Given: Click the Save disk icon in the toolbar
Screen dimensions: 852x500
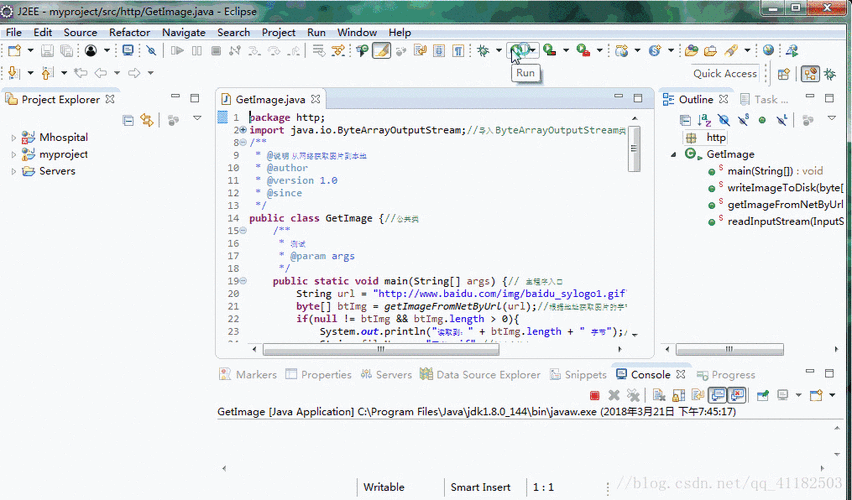Looking at the screenshot, I should (47, 51).
